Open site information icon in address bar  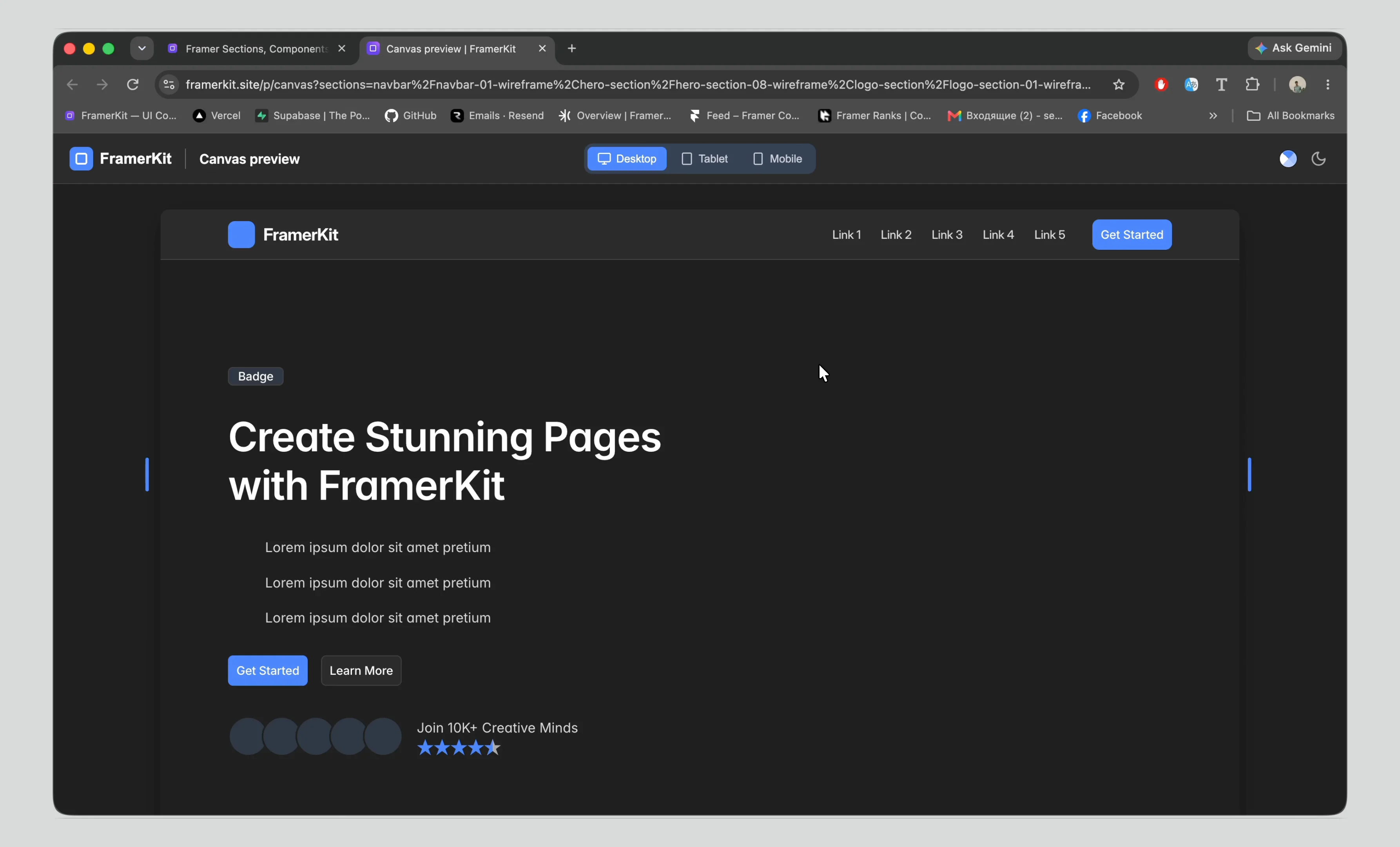click(x=169, y=85)
